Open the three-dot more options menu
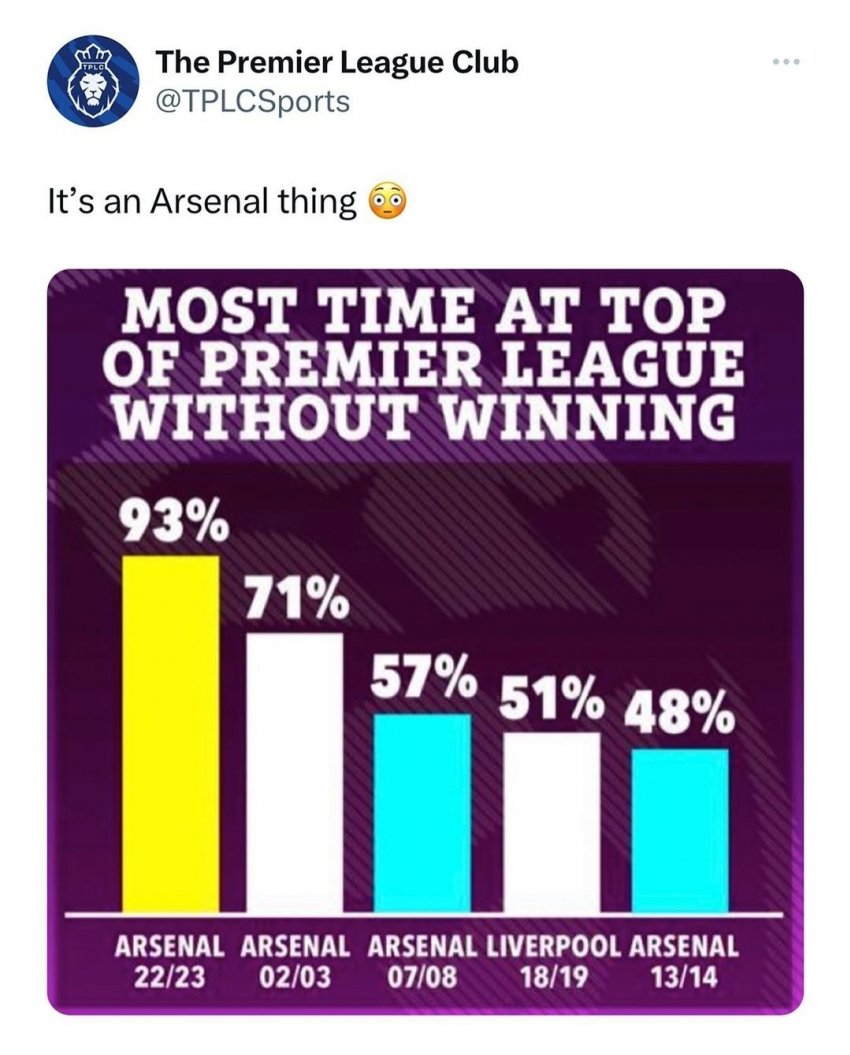Image resolution: width=850 pixels, height=1055 pixels. (x=786, y=63)
